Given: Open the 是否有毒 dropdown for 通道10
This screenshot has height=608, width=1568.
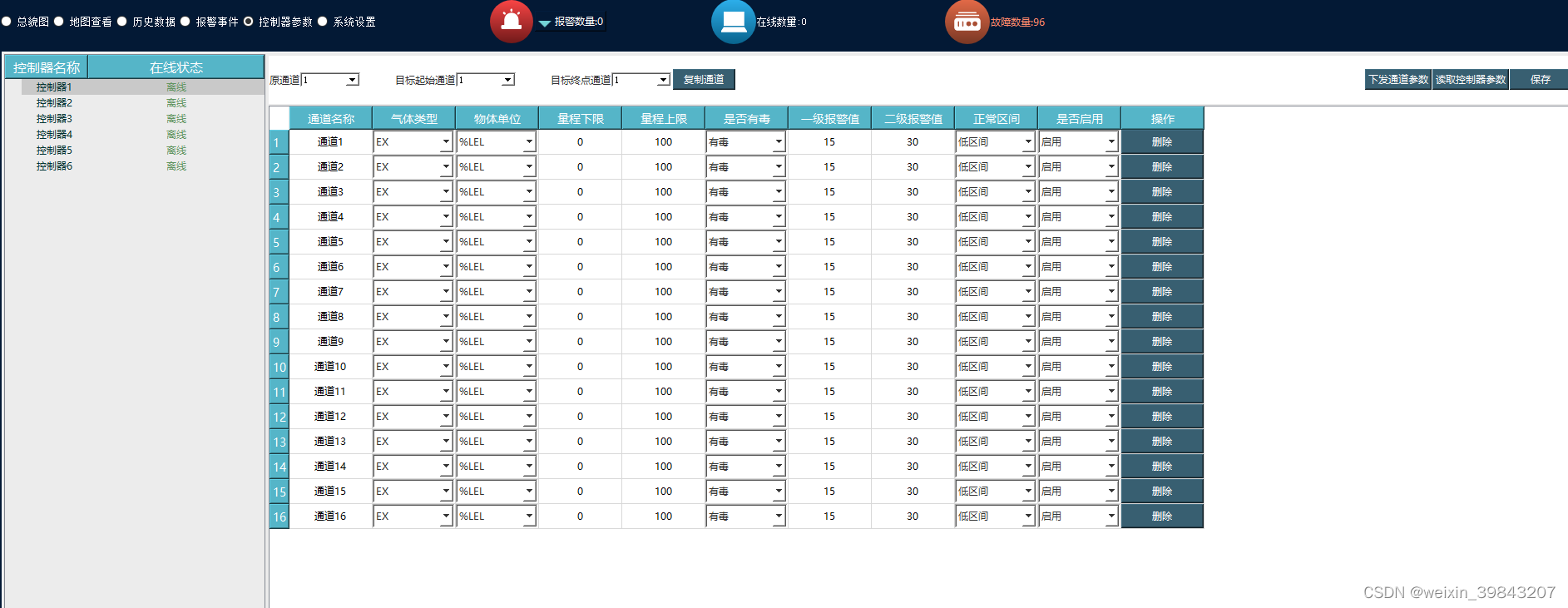Looking at the screenshot, I should click(745, 367).
